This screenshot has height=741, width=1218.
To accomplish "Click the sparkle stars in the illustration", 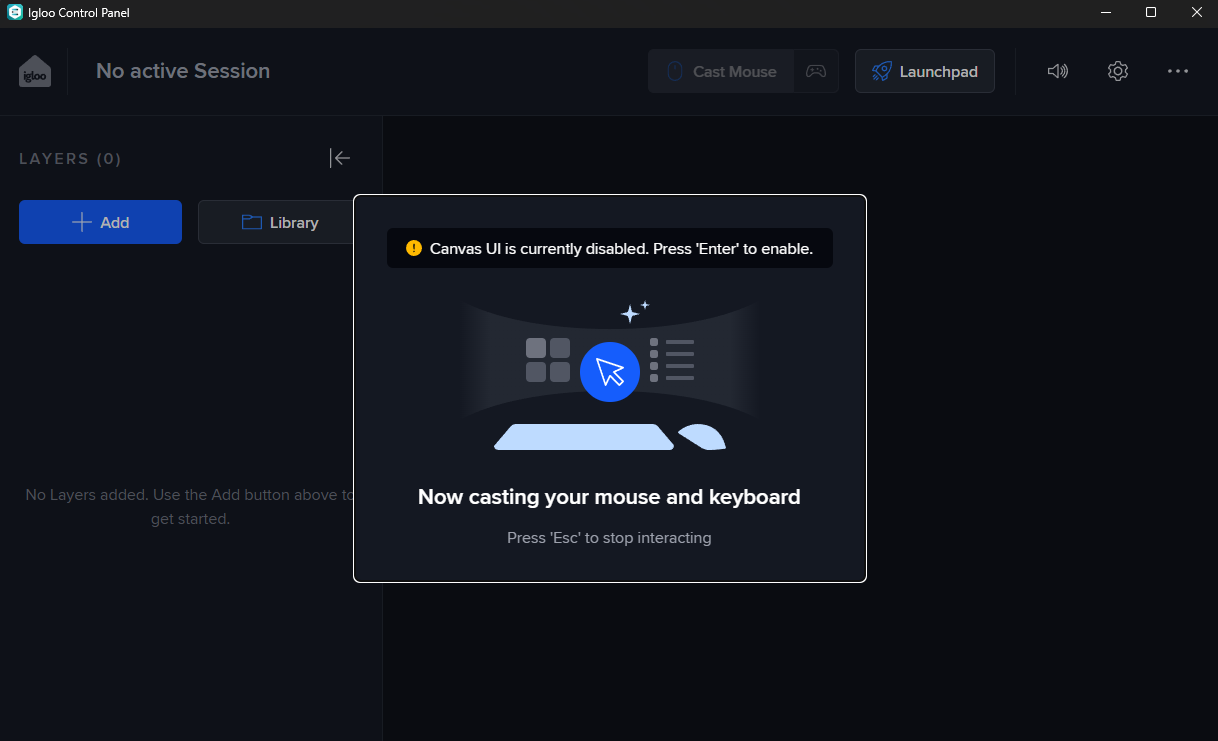I will (634, 312).
